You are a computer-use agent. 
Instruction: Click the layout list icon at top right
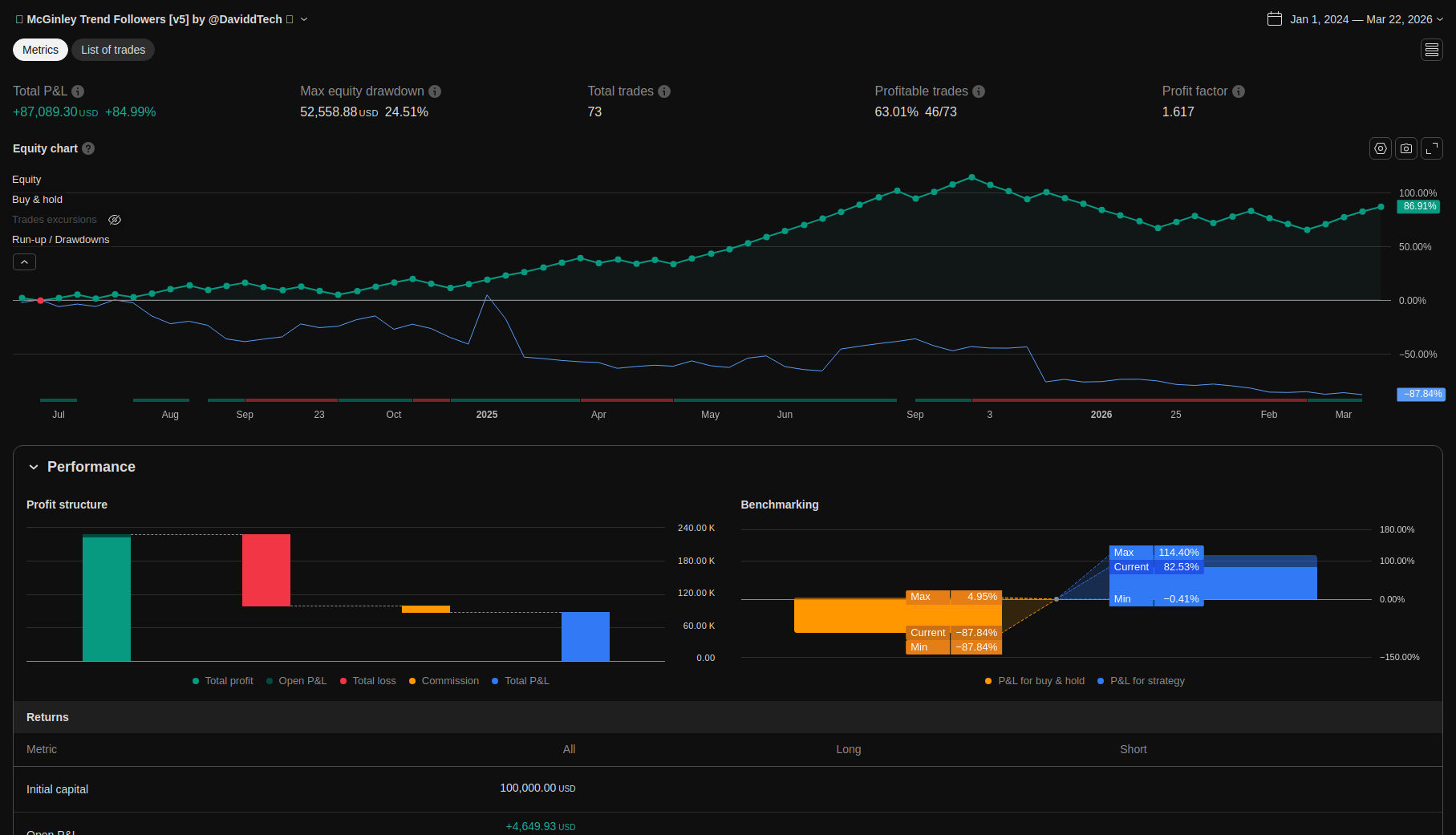tap(1431, 50)
